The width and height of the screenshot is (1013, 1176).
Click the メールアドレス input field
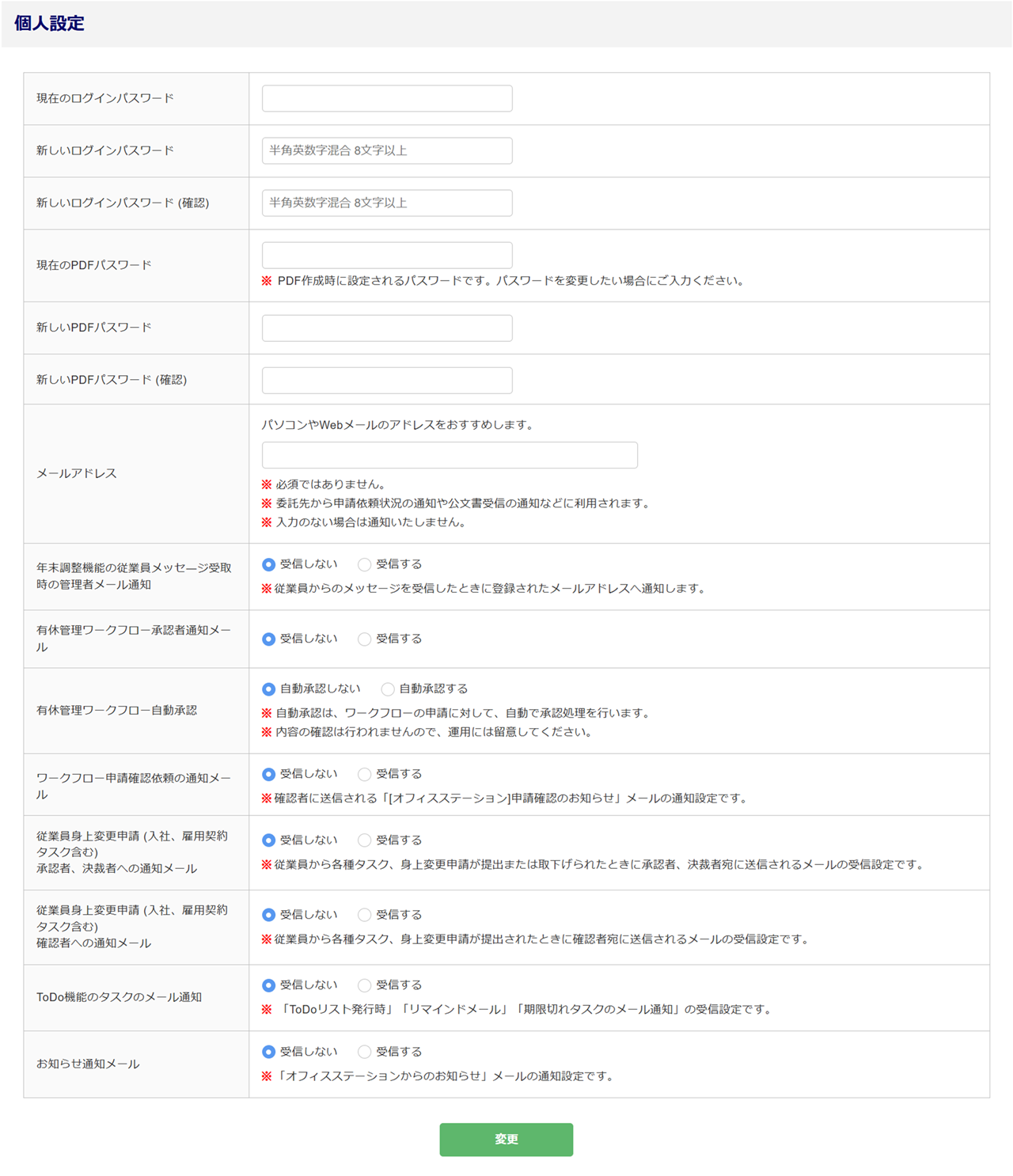point(450,455)
